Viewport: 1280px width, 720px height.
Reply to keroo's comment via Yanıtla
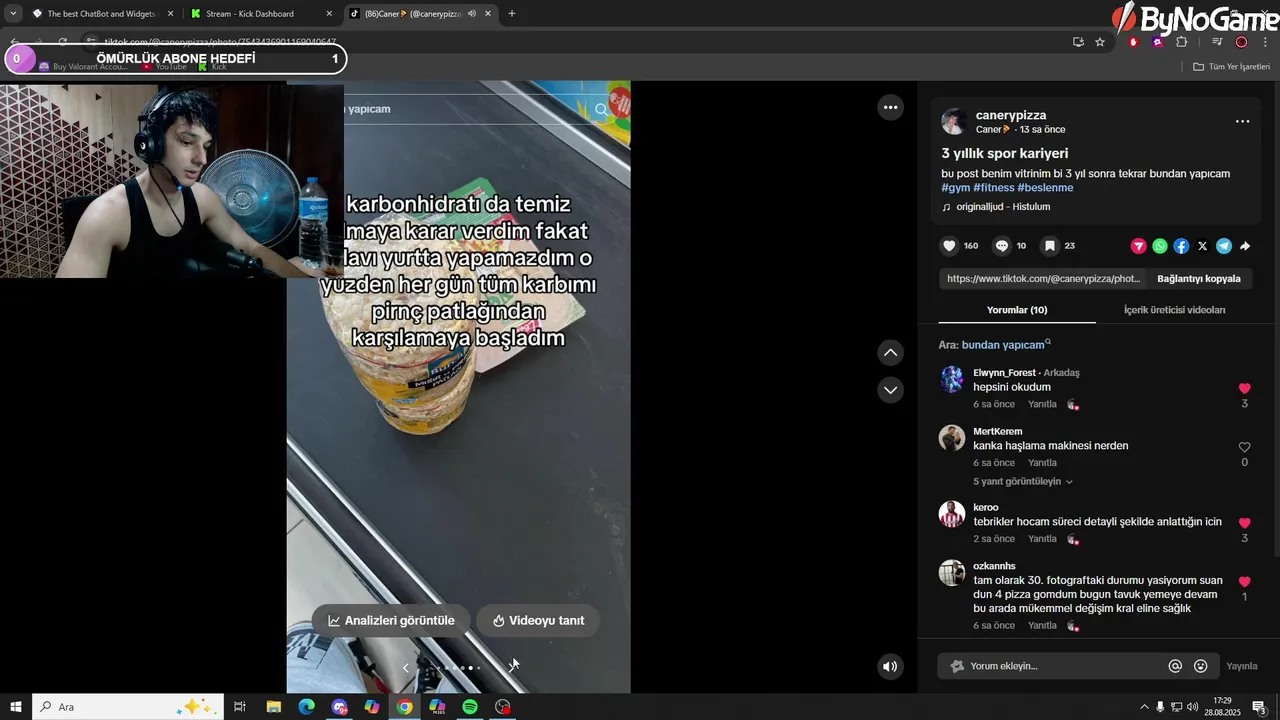pos(1042,539)
